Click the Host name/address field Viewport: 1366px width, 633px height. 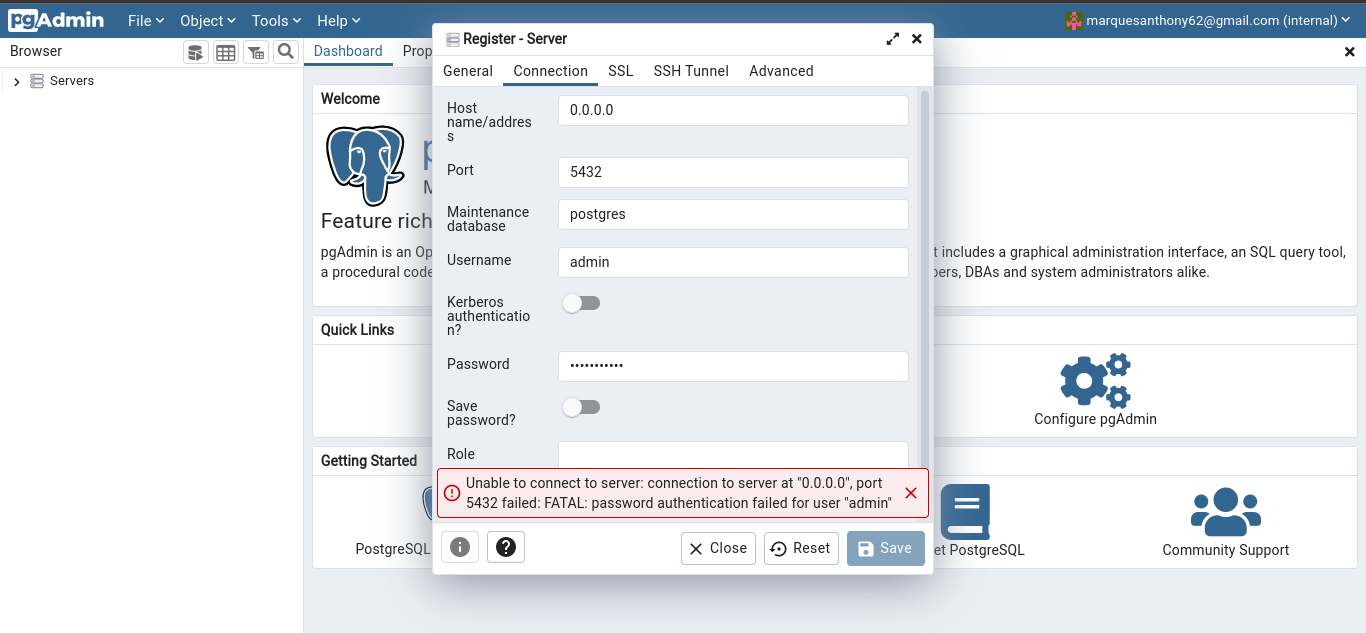733,110
